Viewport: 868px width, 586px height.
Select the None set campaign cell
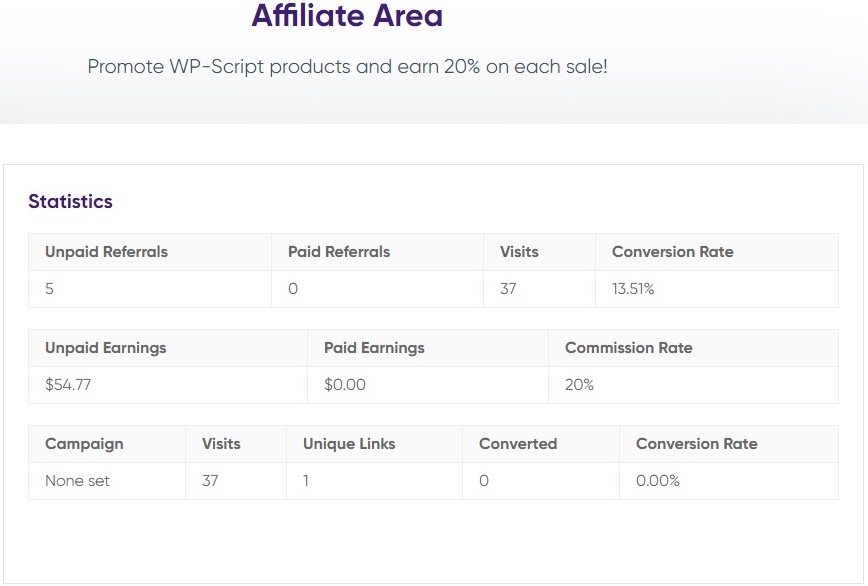(78, 481)
